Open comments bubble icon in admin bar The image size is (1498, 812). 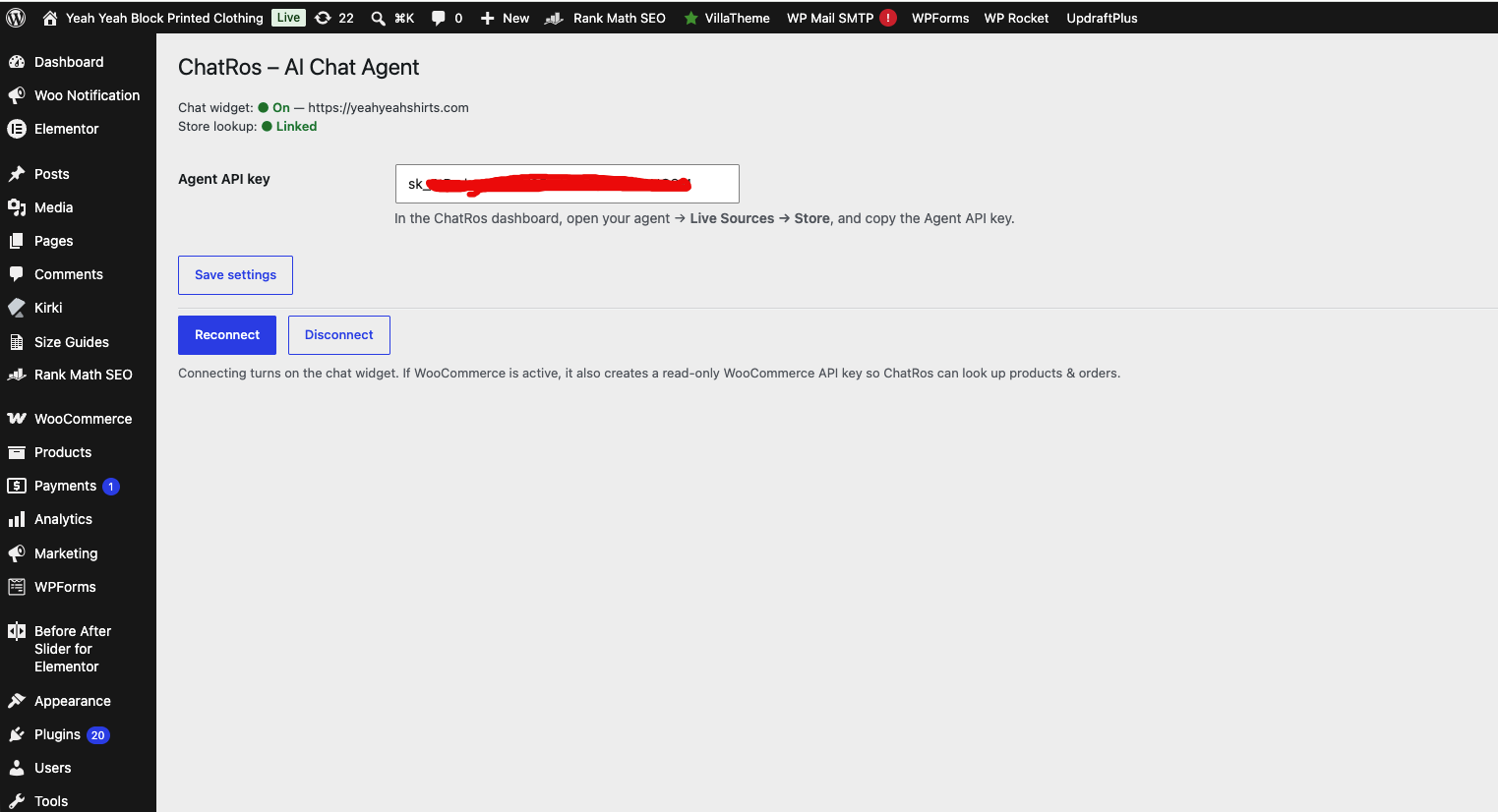tap(438, 18)
